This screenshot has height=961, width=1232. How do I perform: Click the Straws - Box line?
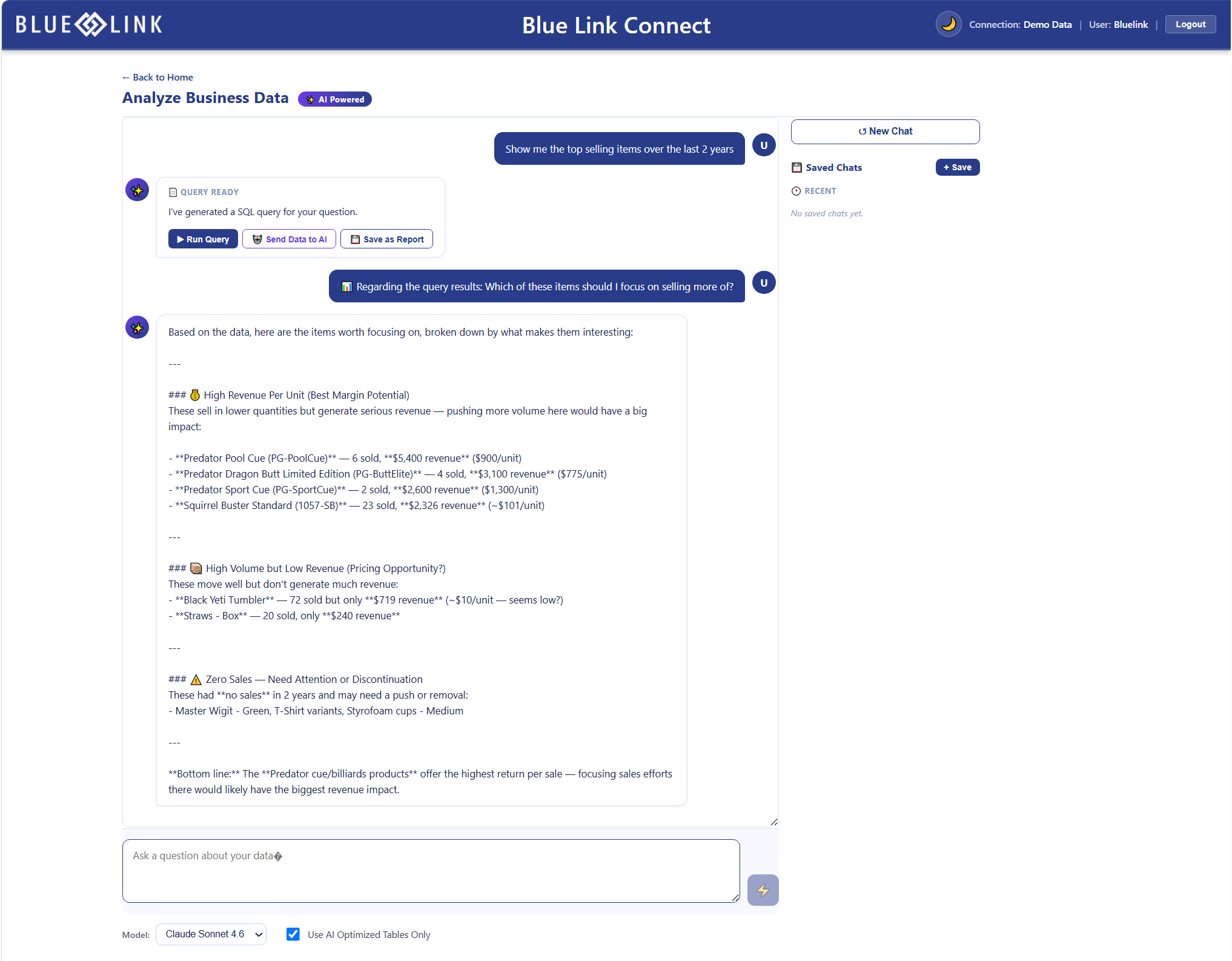284,616
